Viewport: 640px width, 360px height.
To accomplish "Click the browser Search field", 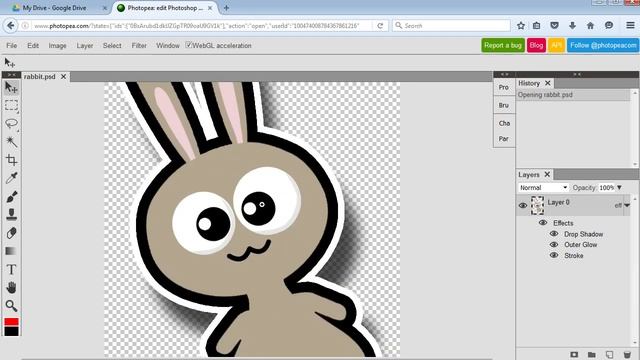I will click(451, 26).
